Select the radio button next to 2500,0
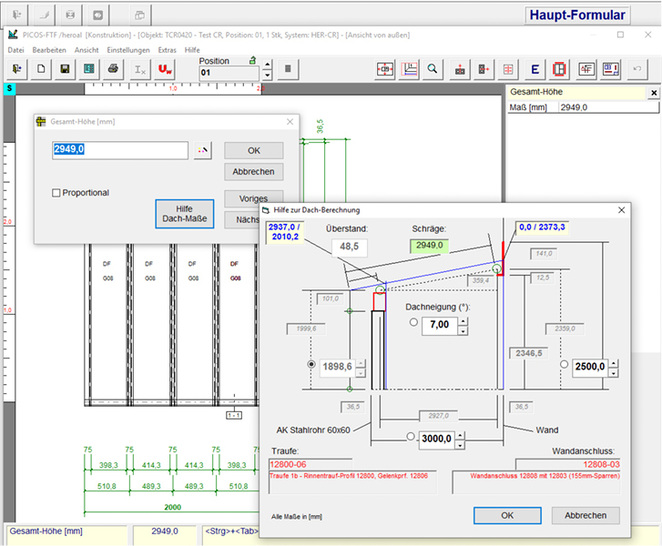The width and height of the screenshot is (662, 546). (565, 366)
